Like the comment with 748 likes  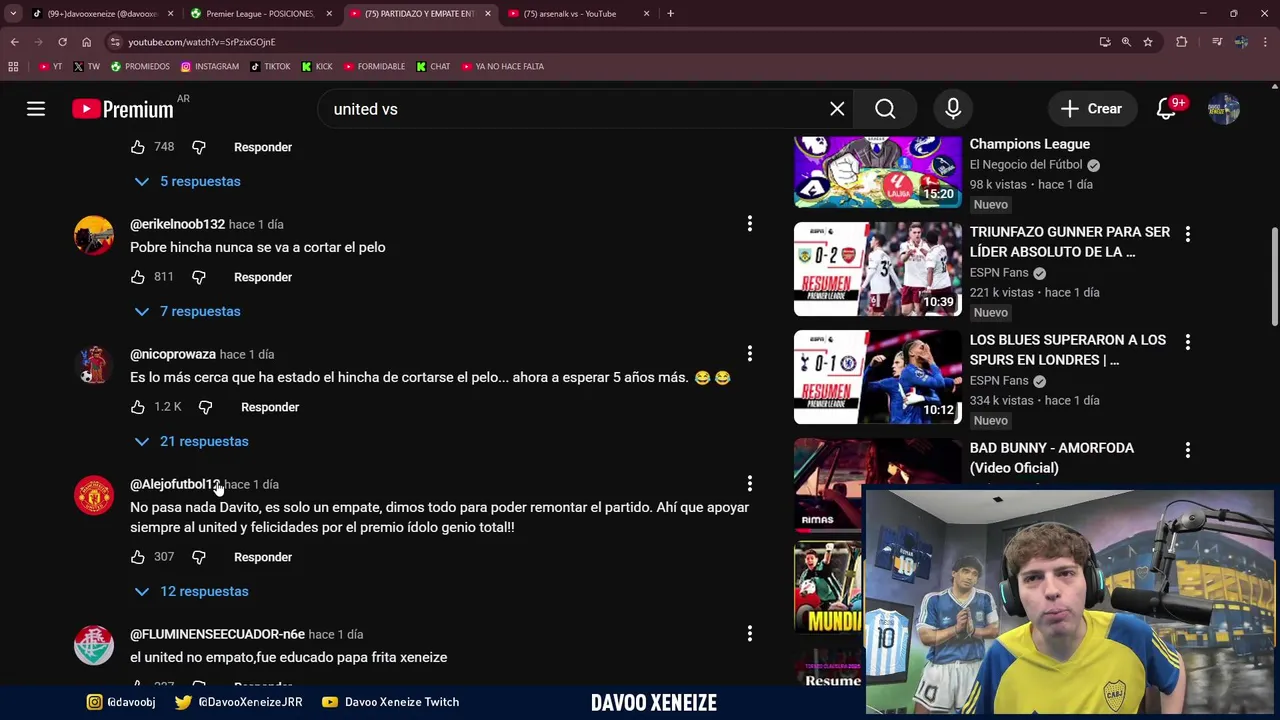(138, 147)
